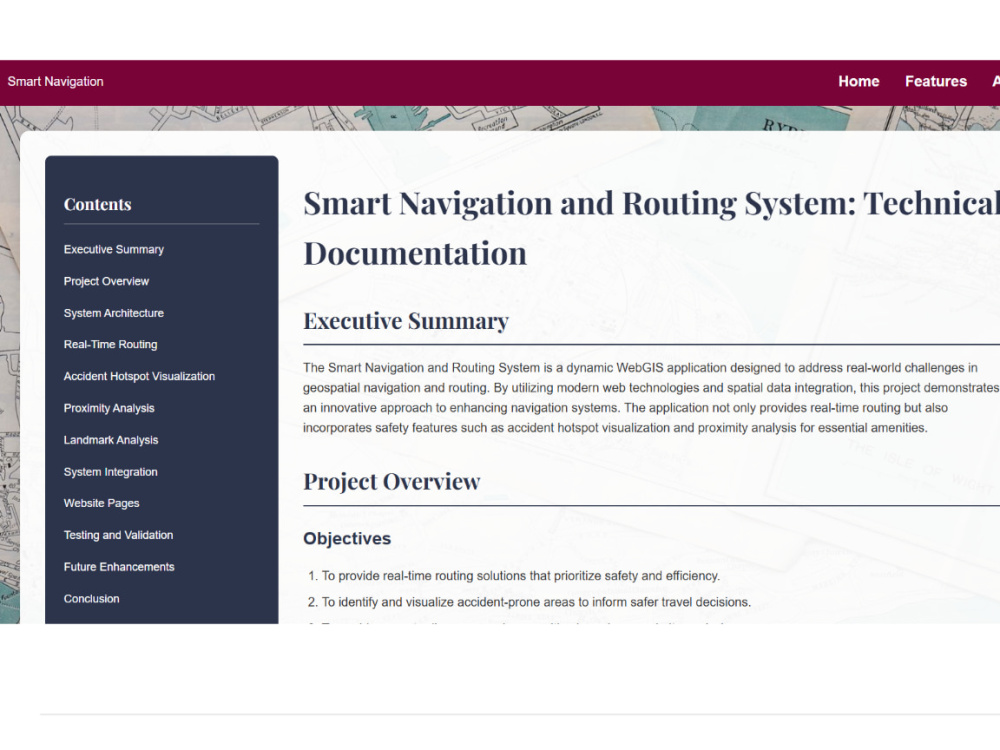Click the Executive Summary paragraph text
This screenshot has width=1000, height=750.
(651, 397)
